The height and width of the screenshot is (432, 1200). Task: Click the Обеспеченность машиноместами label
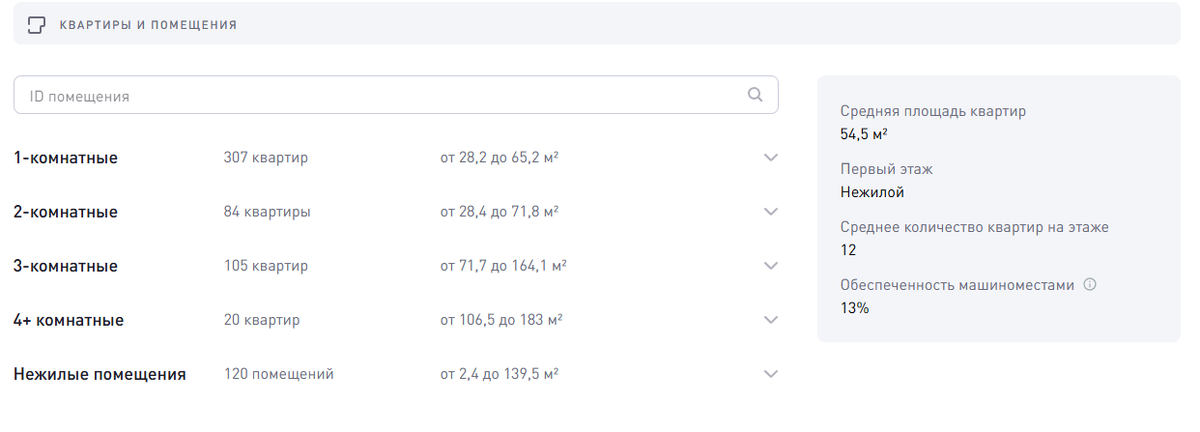957,285
